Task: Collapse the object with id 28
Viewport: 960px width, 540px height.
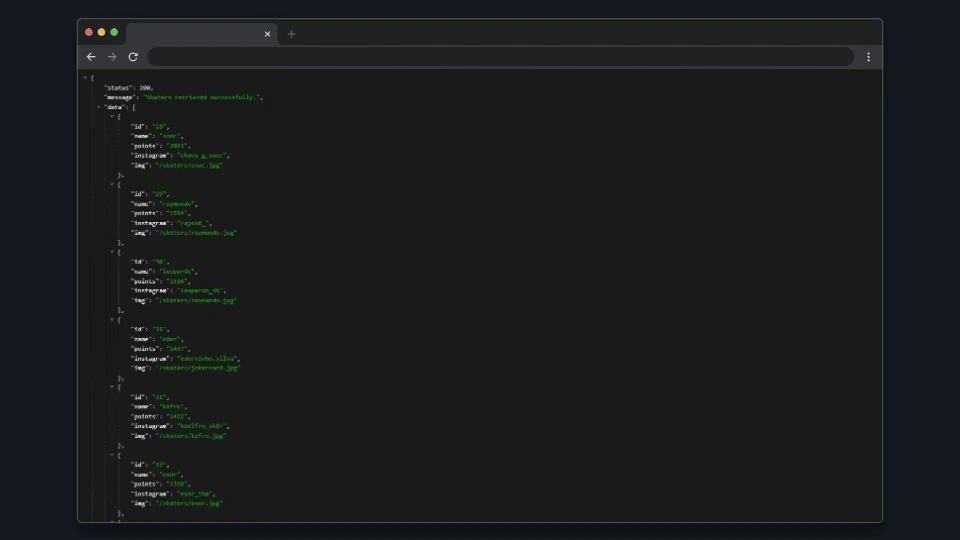Action: (x=111, y=117)
